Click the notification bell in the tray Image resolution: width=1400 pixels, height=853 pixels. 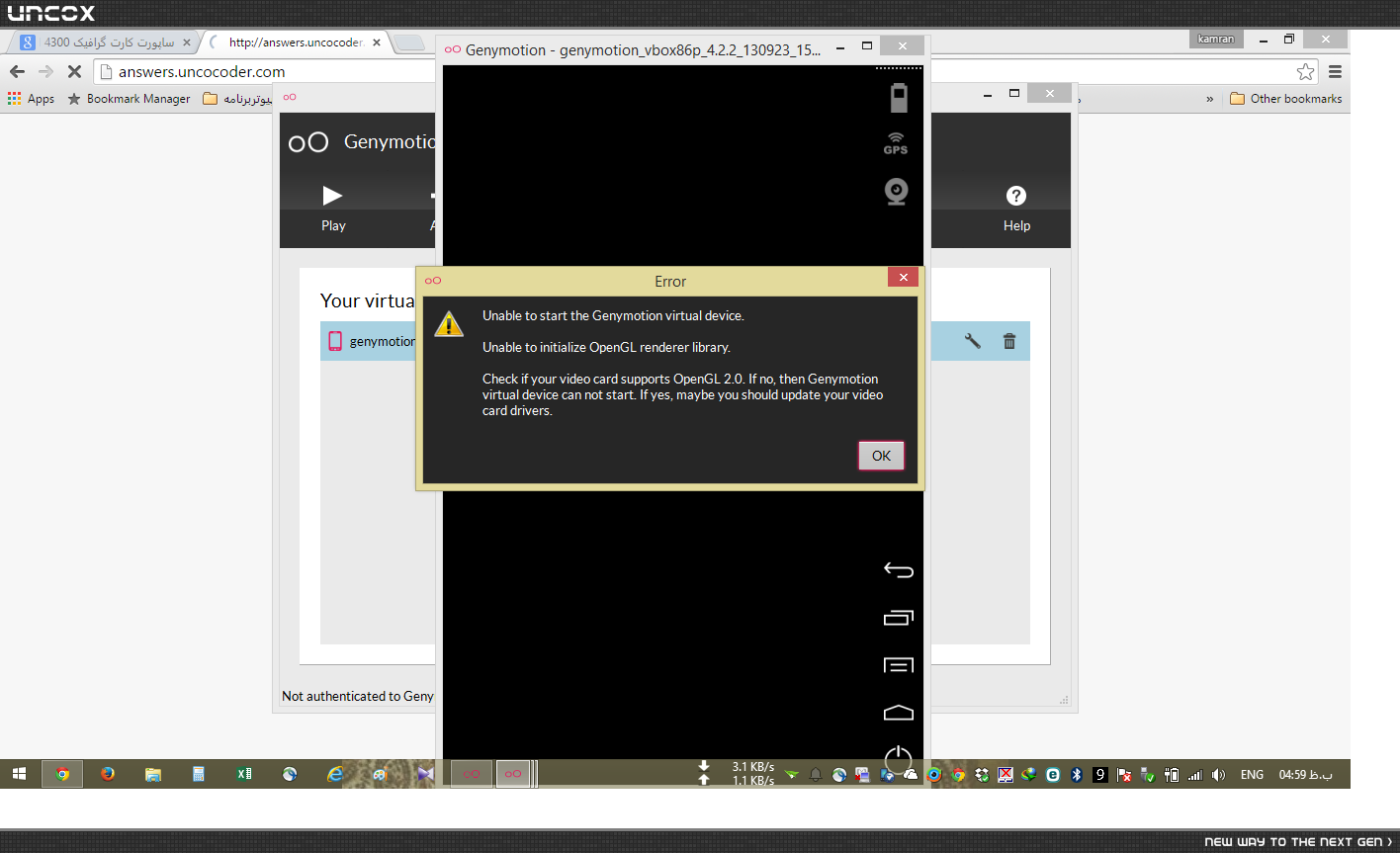(x=816, y=775)
